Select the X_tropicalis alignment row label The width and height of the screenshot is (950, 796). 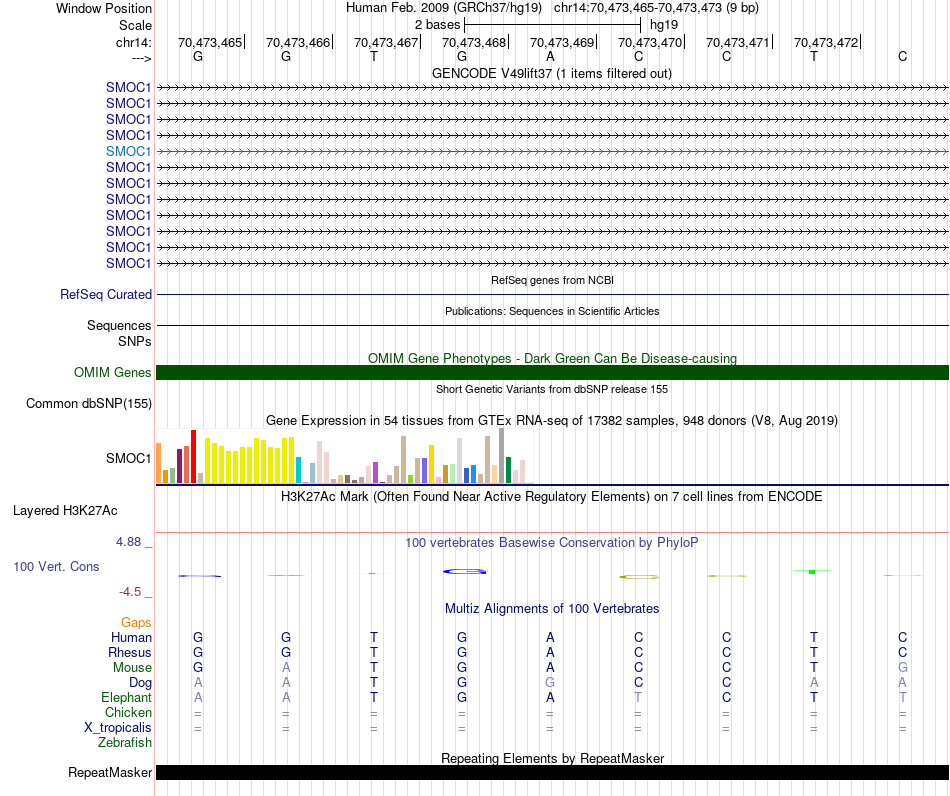[x=117, y=728]
